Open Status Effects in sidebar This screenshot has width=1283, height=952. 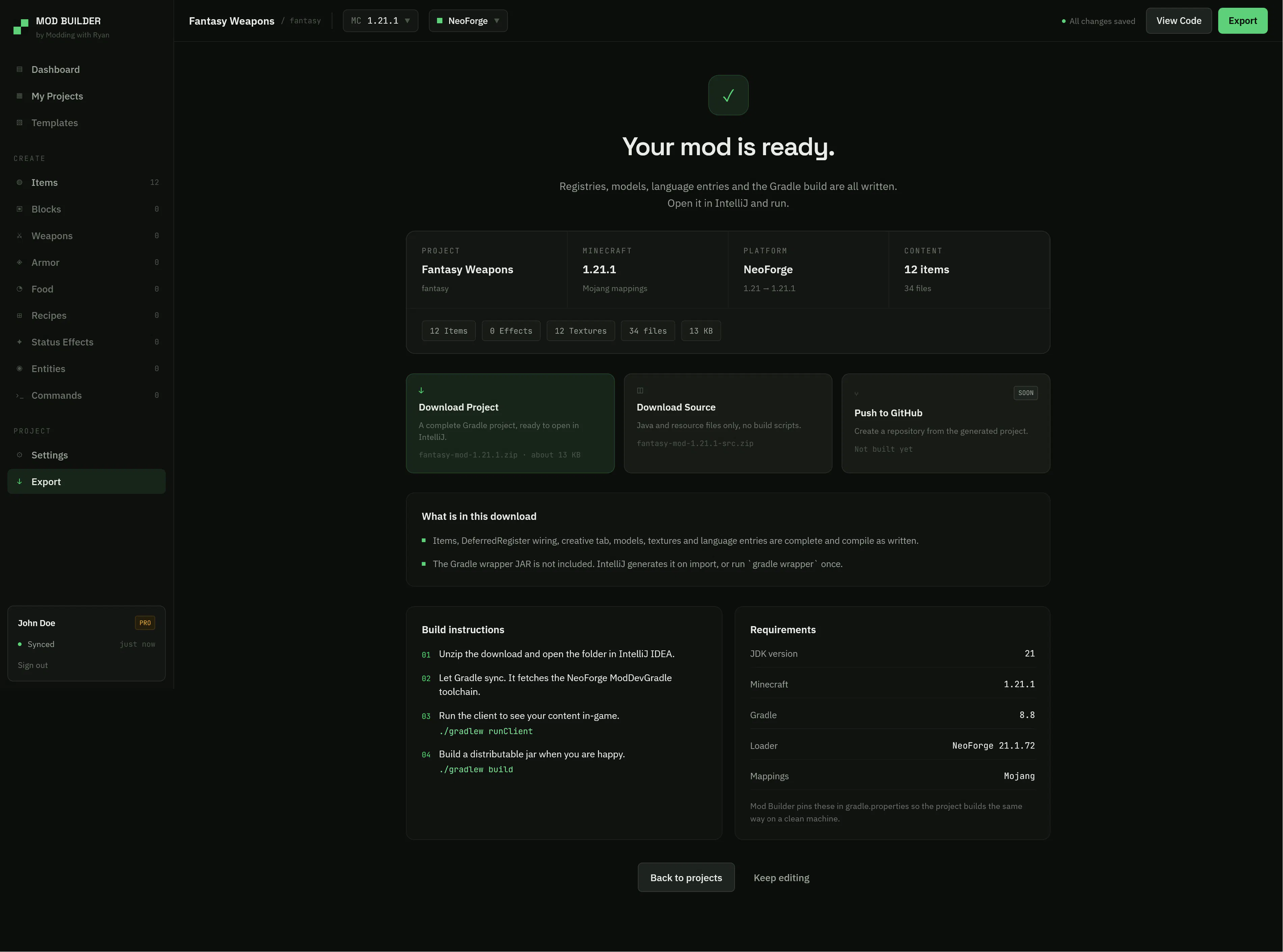click(x=86, y=342)
